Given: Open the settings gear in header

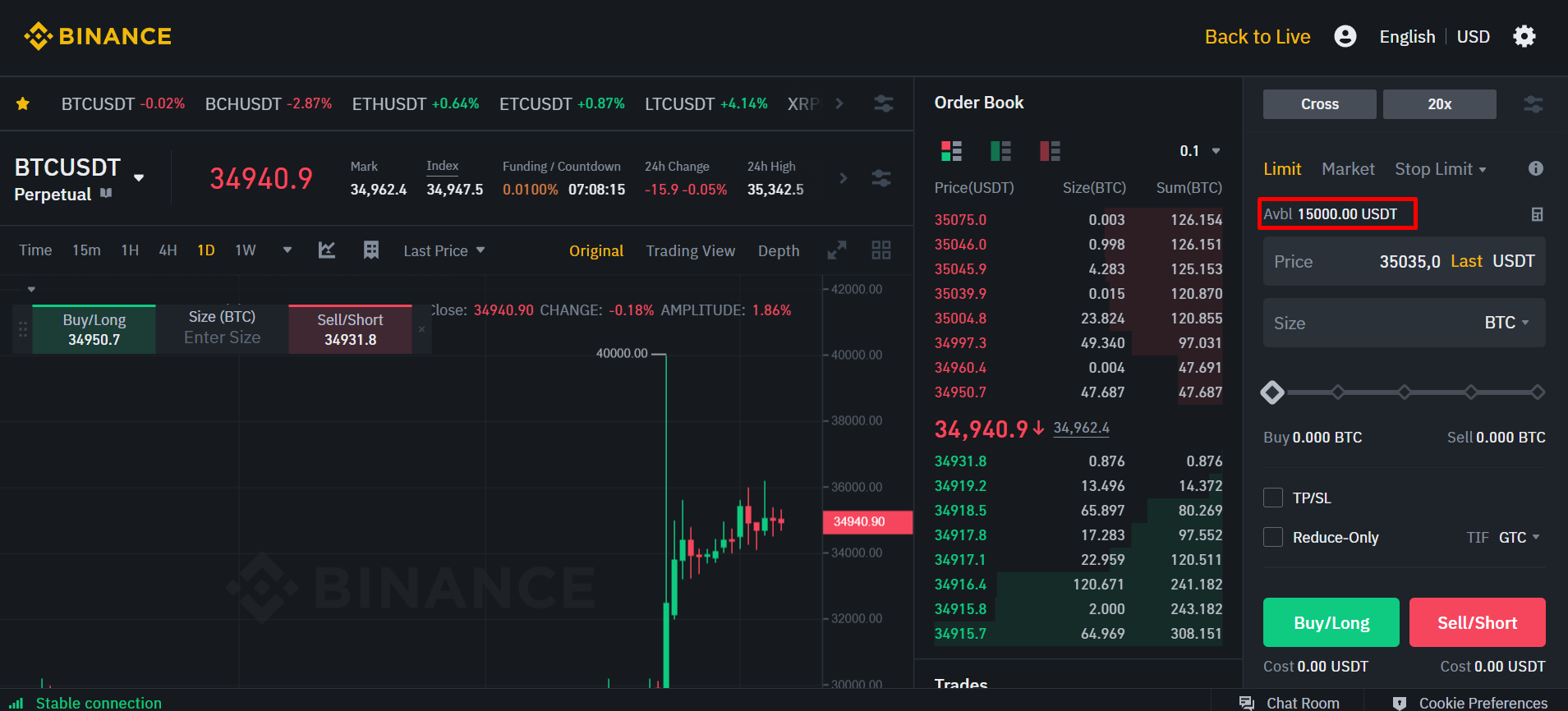Looking at the screenshot, I should tap(1524, 36).
